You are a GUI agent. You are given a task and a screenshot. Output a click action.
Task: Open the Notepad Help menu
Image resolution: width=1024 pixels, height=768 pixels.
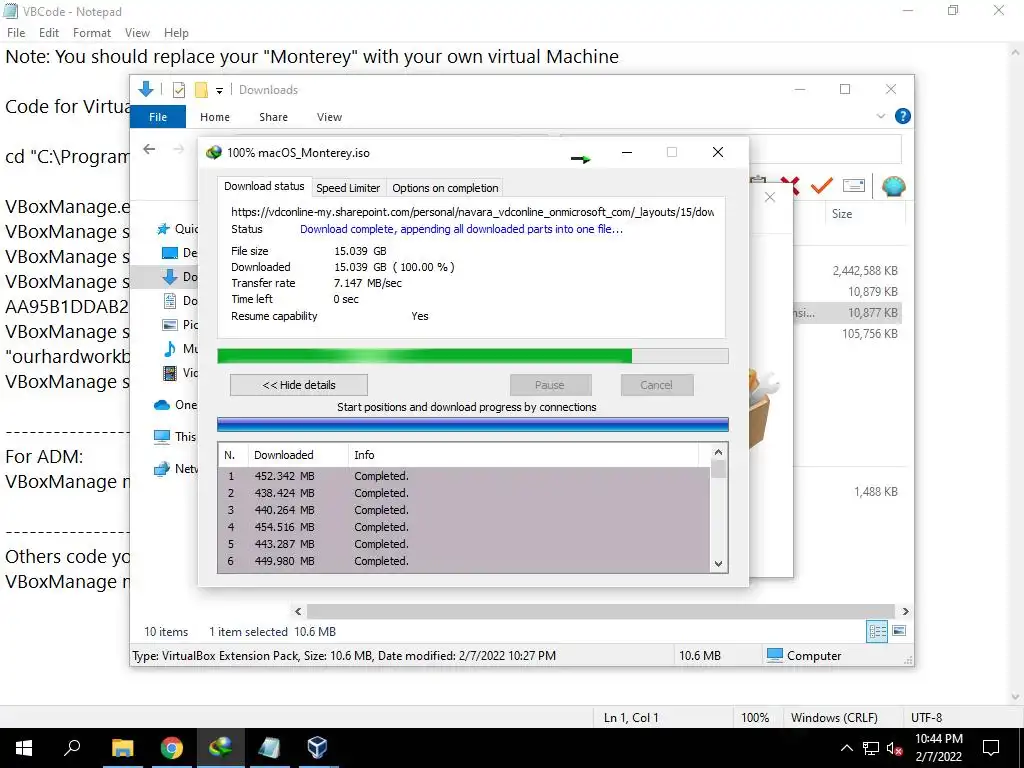pos(176,33)
